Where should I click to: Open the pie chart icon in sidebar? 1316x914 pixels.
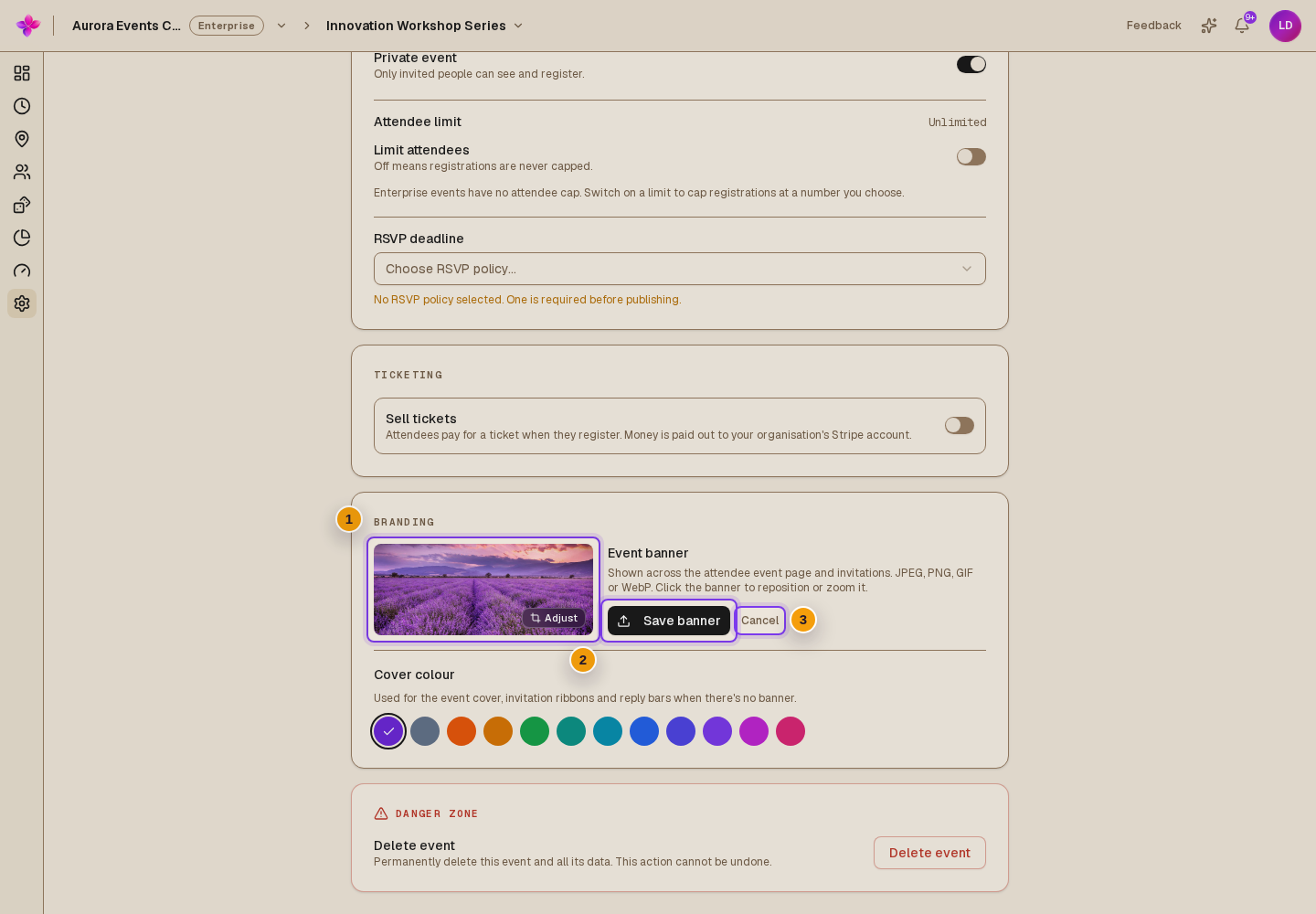tap(22, 238)
